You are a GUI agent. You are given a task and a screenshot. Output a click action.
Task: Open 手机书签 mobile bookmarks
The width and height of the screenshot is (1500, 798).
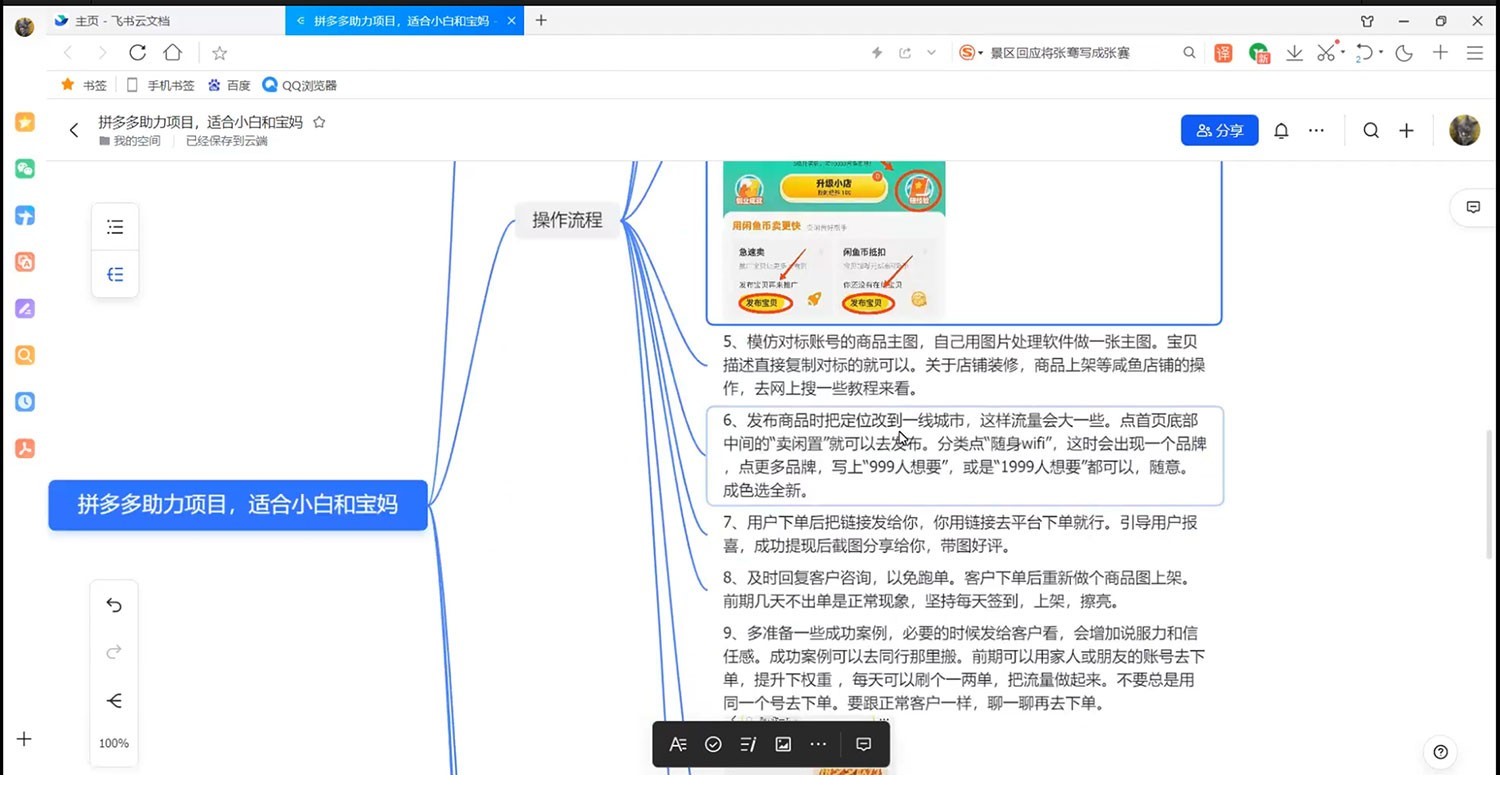[160, 85]
